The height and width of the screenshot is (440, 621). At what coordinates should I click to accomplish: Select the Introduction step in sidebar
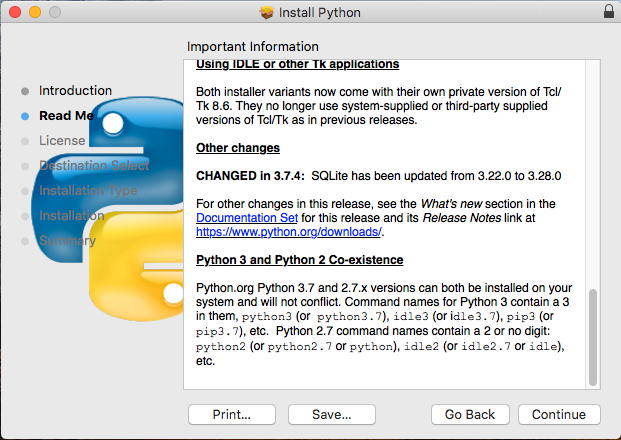(x=75, y=90)
